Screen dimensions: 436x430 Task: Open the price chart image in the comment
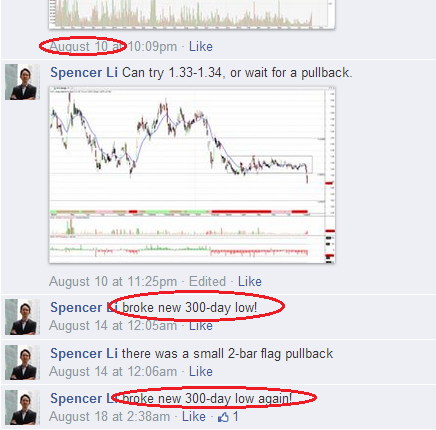[192, 175]
